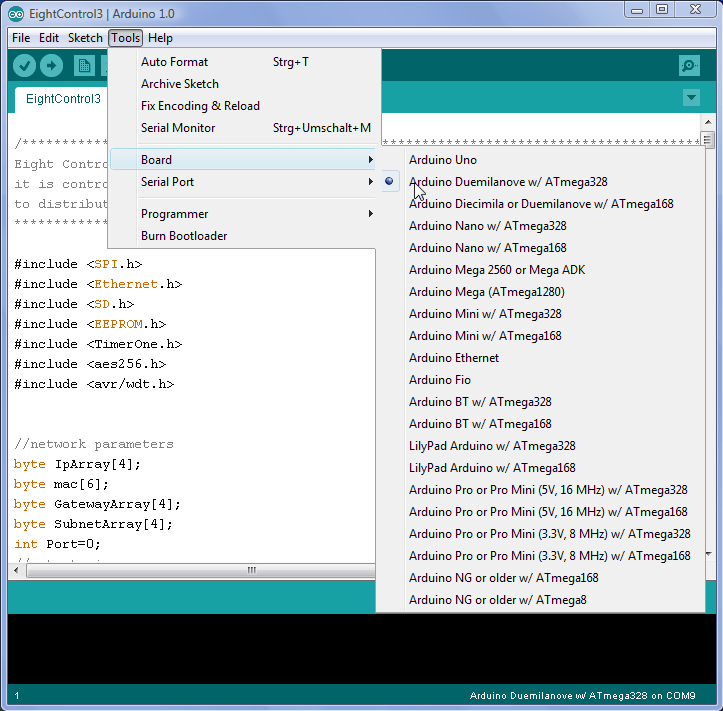
Task: Choose Arduino BT w/ ATmega168
Action: point(540,424)
